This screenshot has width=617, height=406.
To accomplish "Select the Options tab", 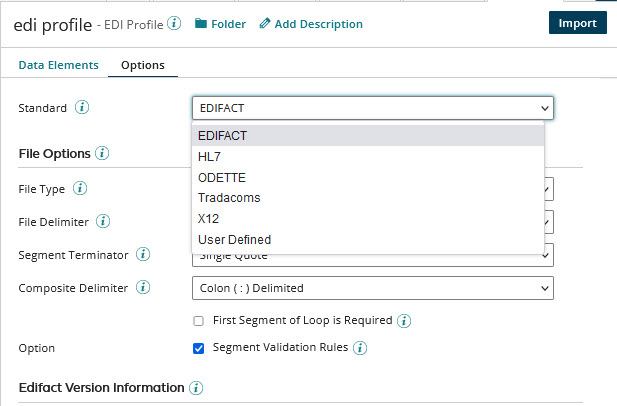I will click(x=143, y=65).
